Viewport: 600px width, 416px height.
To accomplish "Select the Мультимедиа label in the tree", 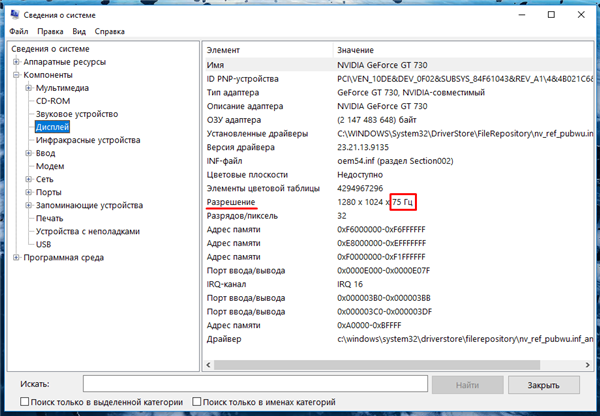I will pos(62,88).
